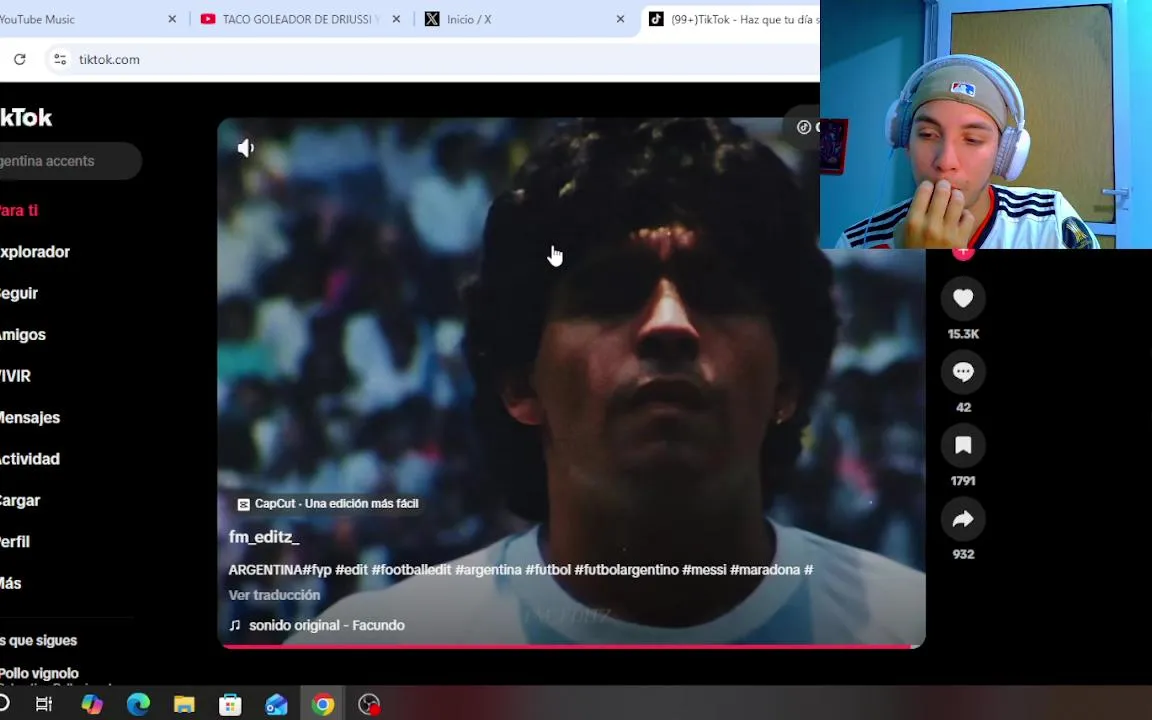
Task: Open the VIVIR live section
Action: click(15, 376)
